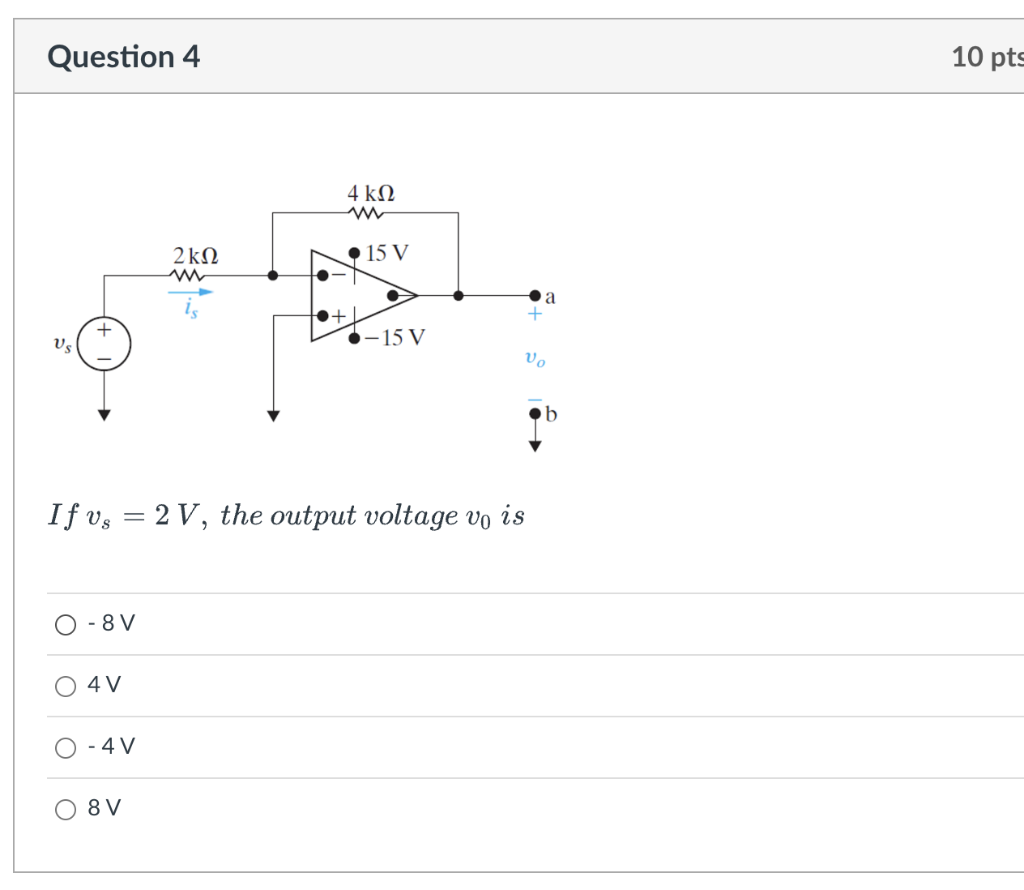1024x890 pixels.
Task: Select the blue current arrow labeled is
Action: tap(192, 293)
